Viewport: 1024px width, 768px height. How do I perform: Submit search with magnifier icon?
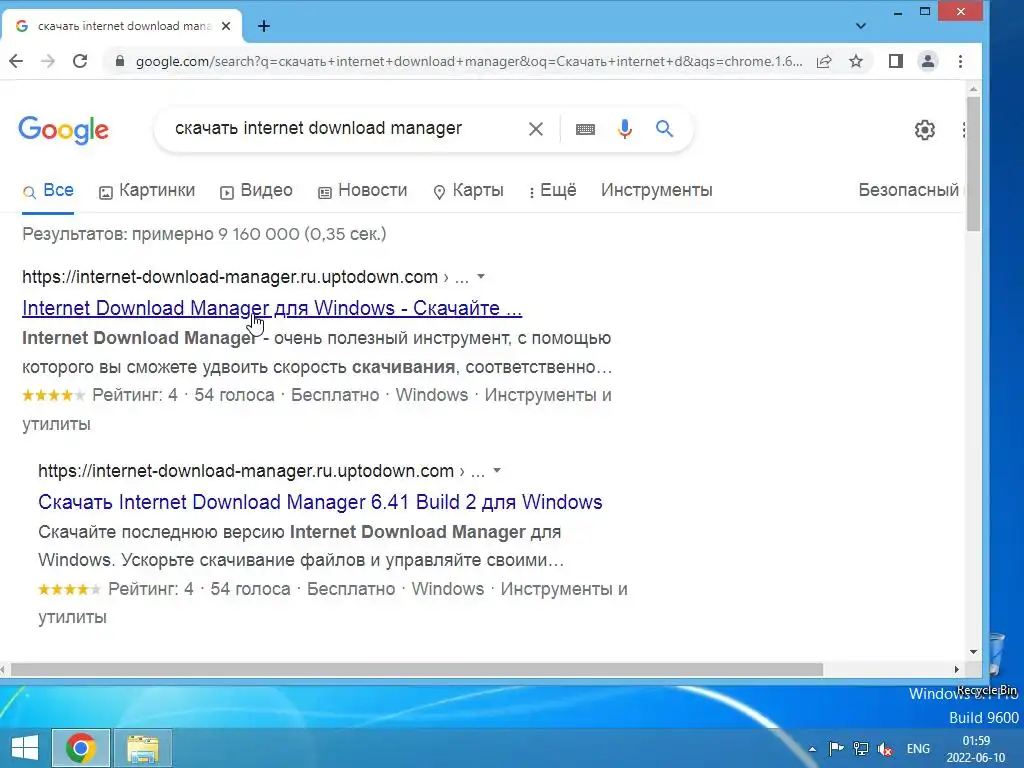coord(664,129)
